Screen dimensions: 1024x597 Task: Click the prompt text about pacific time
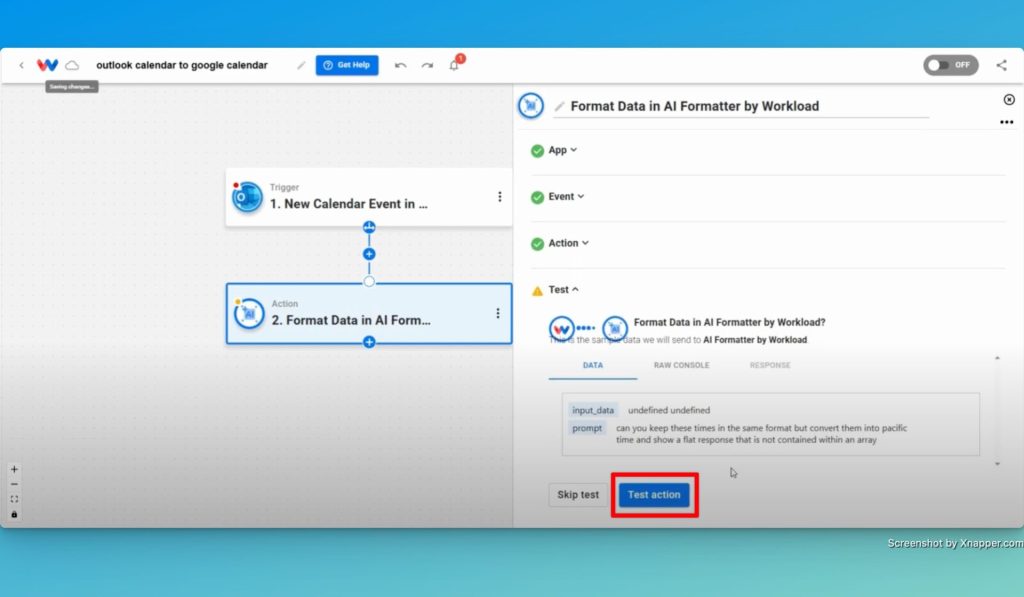click(x=761, y=434)
